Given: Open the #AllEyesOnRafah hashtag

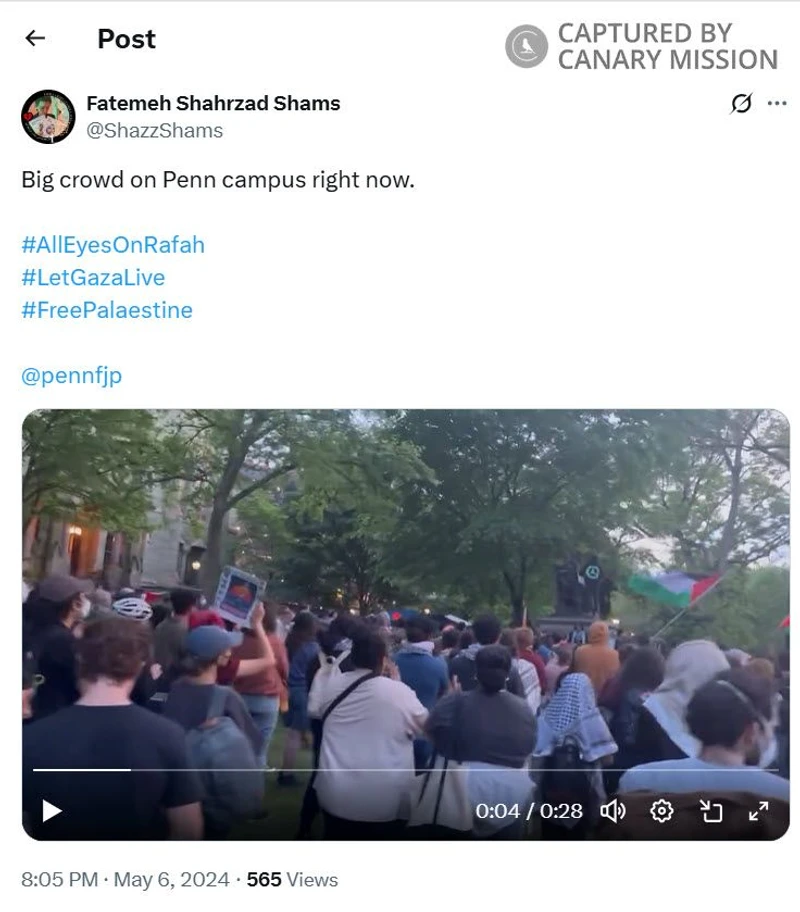Looking at the screenshot, I should coord(113,245).
